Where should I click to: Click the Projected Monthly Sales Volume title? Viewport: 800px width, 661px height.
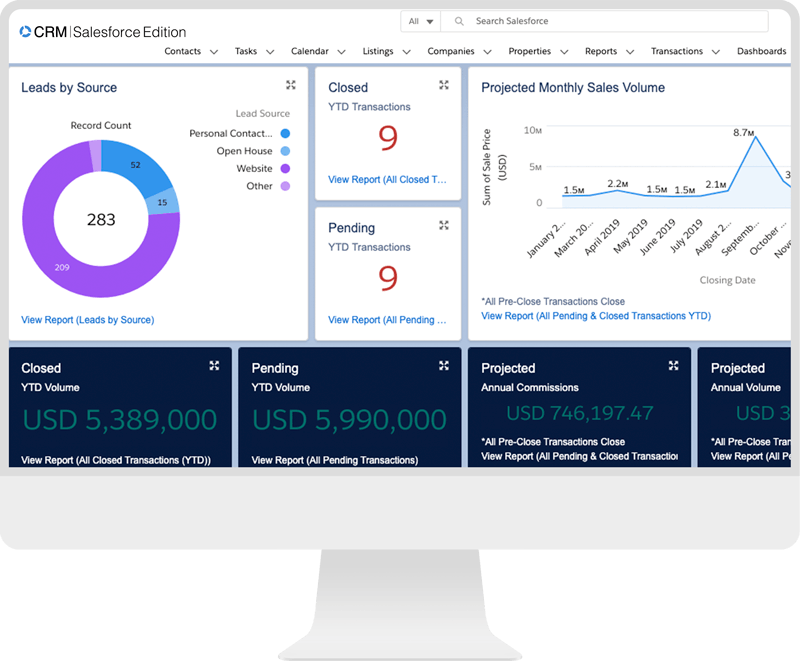point(573,88)
